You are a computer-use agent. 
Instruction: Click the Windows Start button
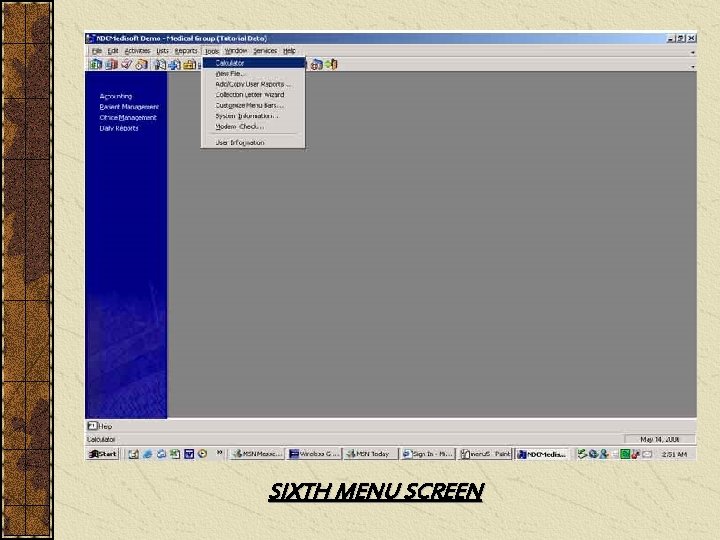pos(103,454)
